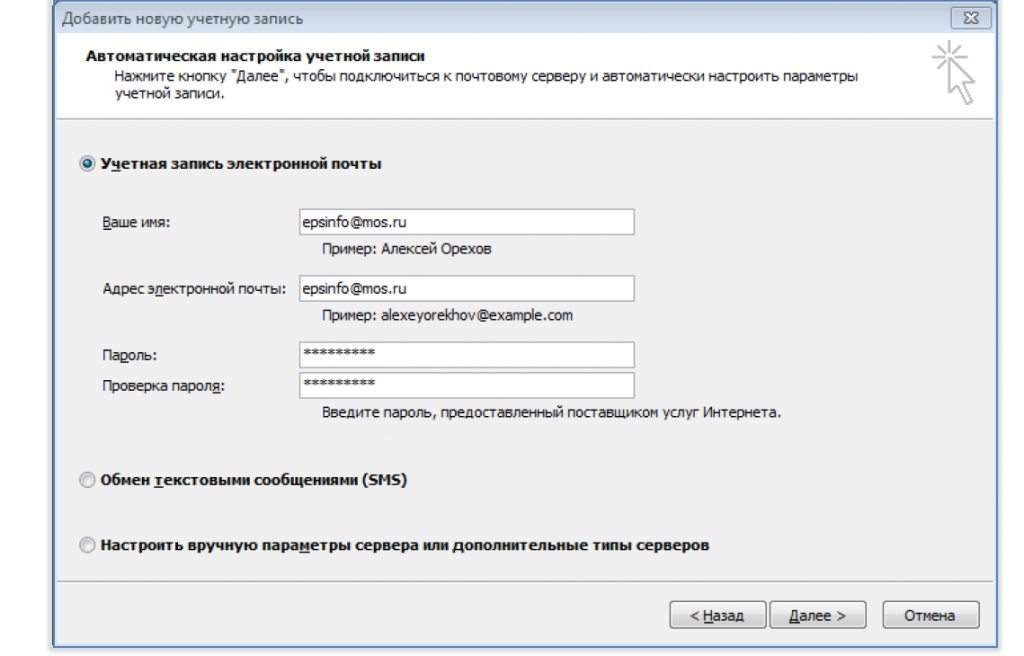
Task: Click the 'Адрес электронной почты:' label
Action: pyautogui.click(x=194, y=289)
